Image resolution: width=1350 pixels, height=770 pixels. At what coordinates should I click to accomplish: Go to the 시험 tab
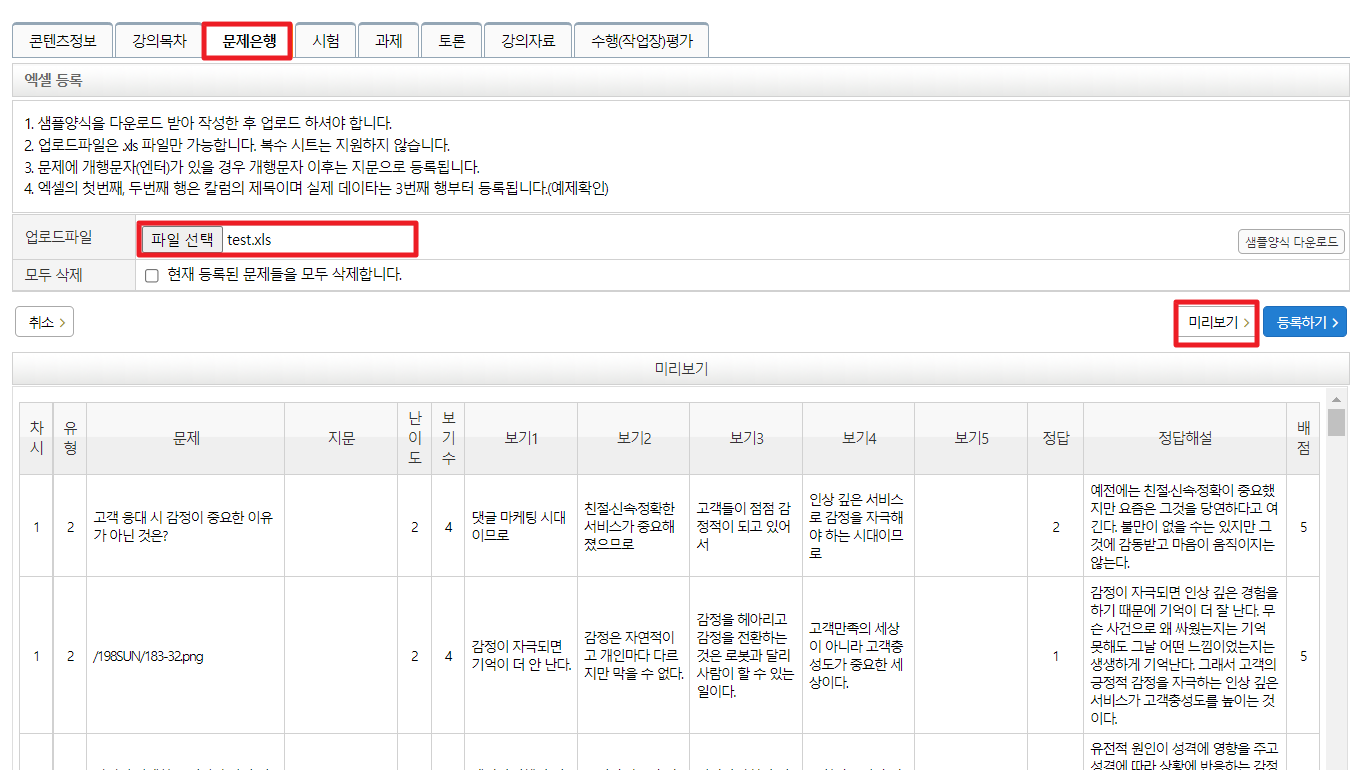(x=325, y=41)
